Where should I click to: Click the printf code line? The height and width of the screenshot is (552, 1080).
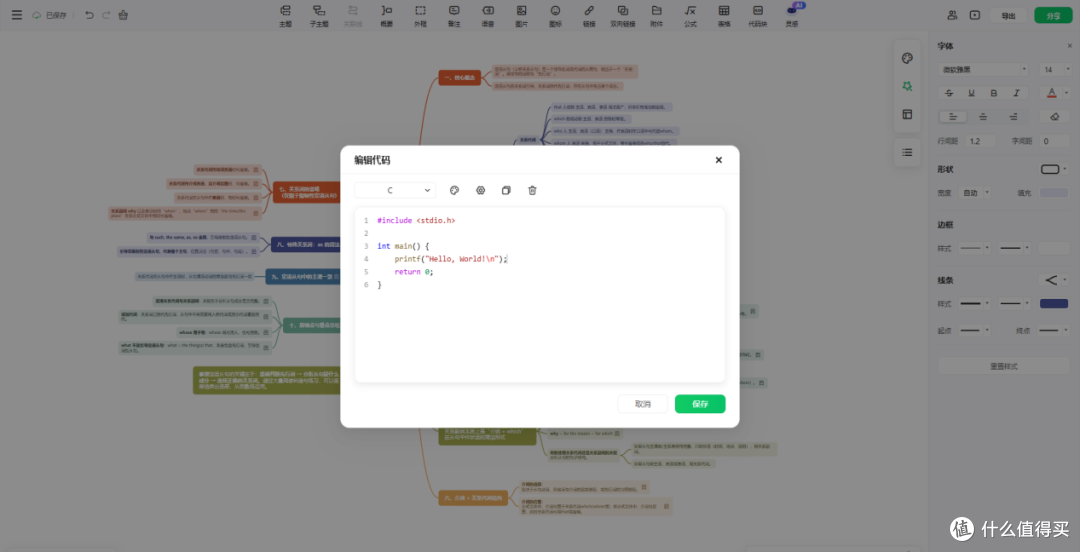point(450,259)
